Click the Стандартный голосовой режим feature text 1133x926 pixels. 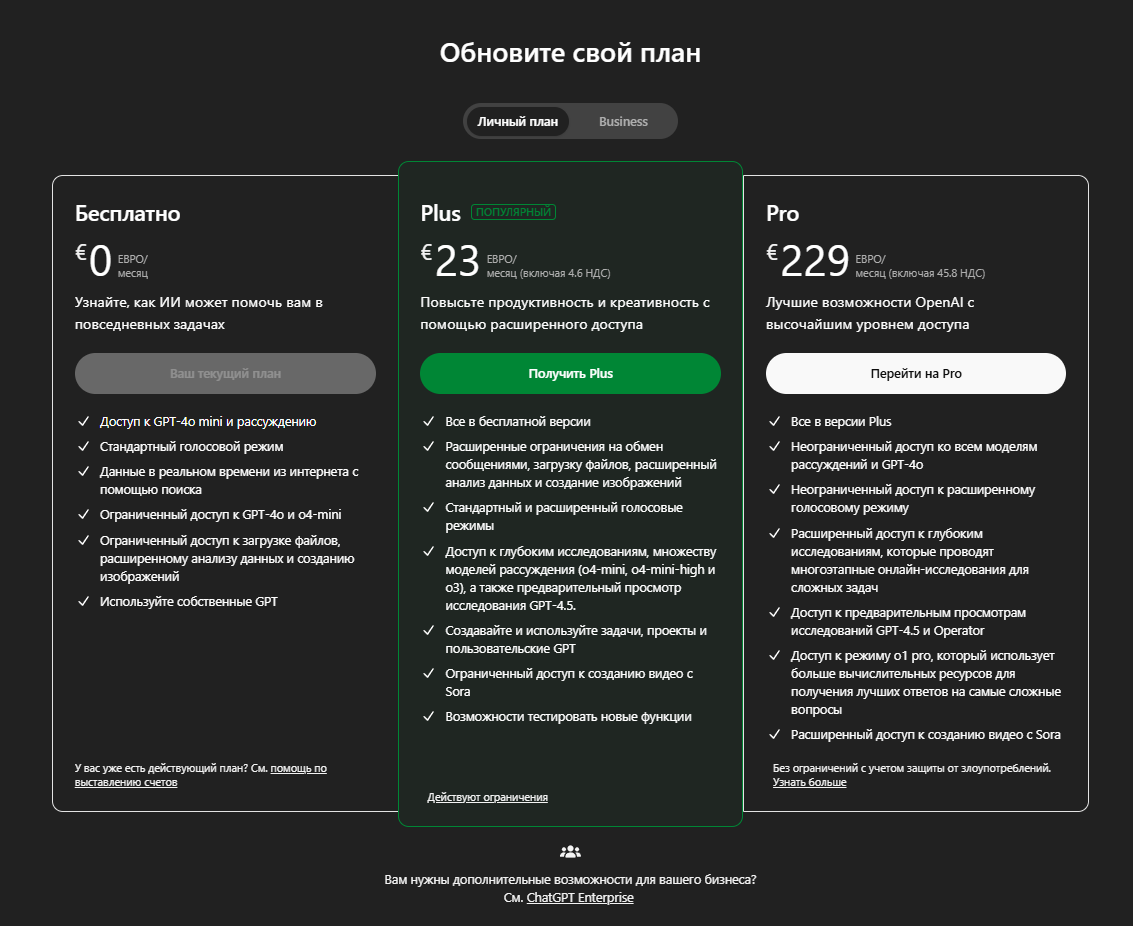tap(191, 447)
